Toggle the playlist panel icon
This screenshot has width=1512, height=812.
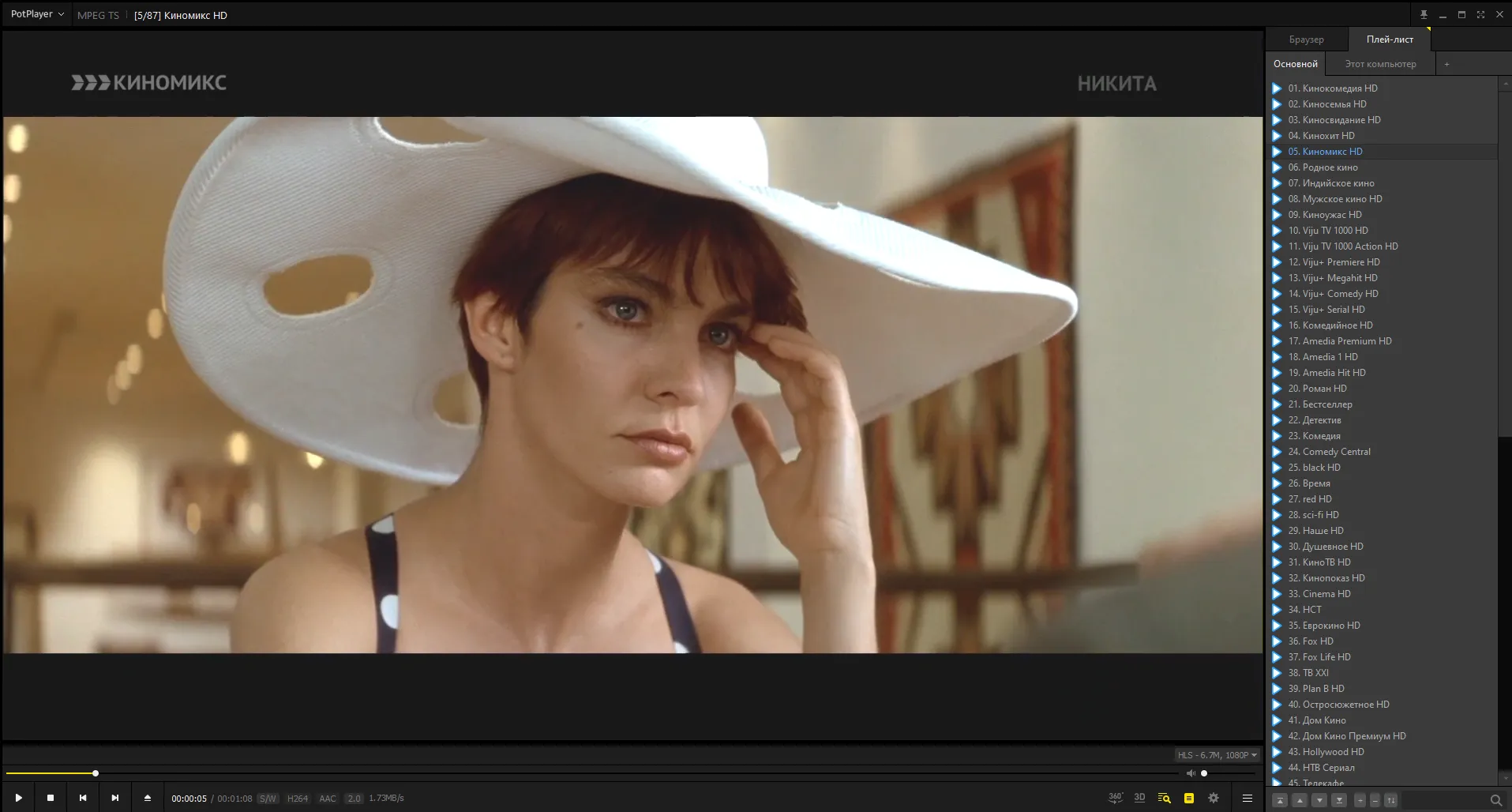[x=1189, y=798]
